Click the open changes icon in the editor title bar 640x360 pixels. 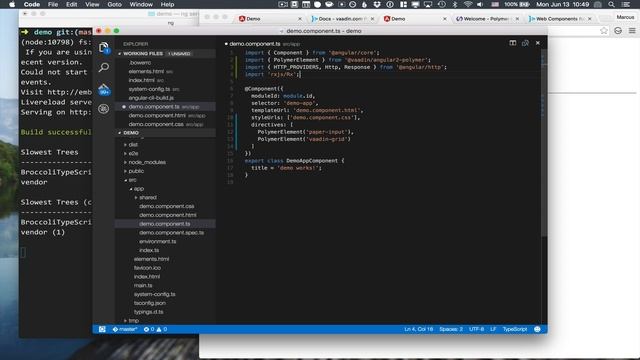click(525, 43)
